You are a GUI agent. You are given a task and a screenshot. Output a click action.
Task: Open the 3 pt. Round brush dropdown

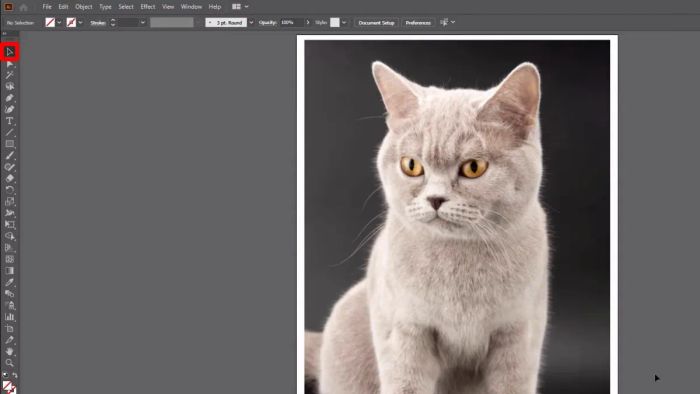(x=251, y=22)
